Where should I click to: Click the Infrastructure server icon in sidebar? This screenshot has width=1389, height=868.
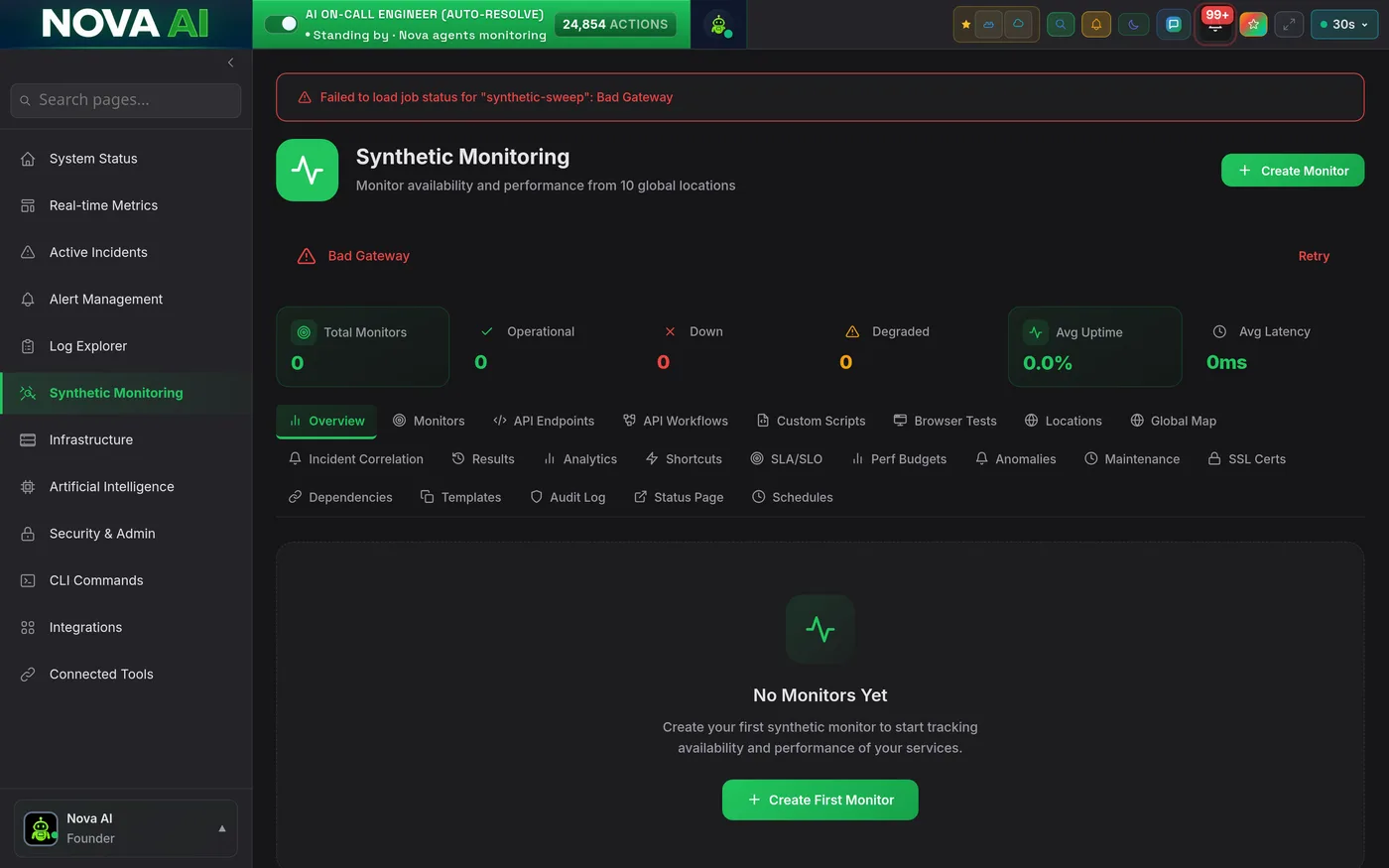tap(28, 439)
